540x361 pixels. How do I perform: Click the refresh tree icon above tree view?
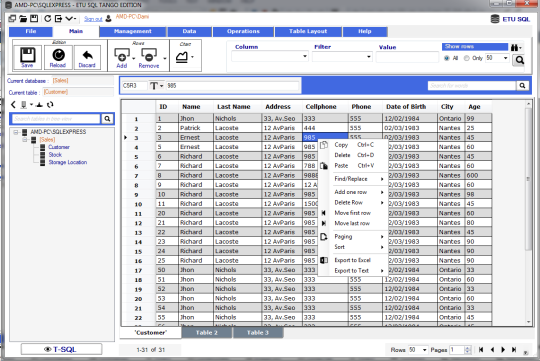point(50,104)
